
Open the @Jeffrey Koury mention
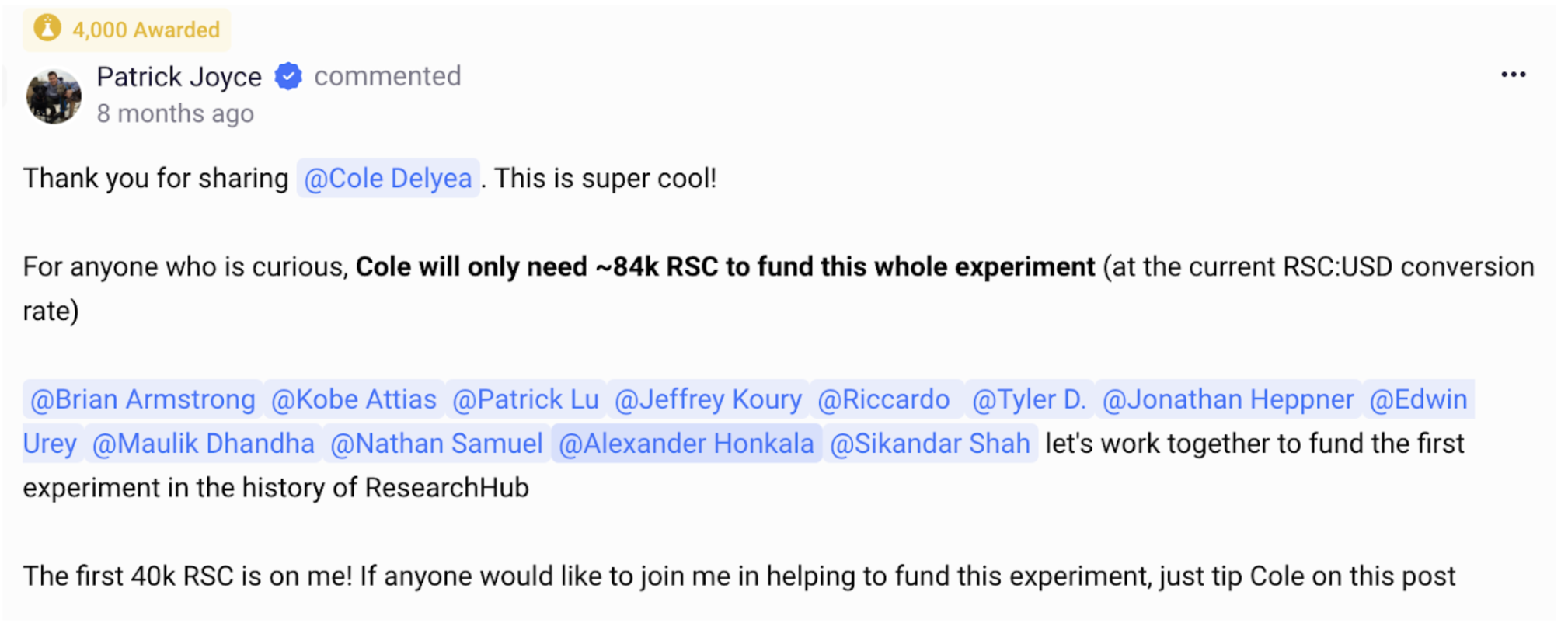[x=708, y=399]
